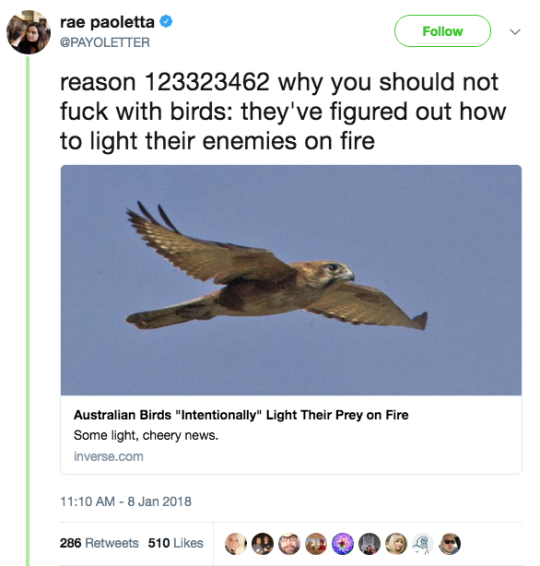Open second liker's dark avatar
Image resolution: width=540 pixels, height=566 pixels.
[262, 544]
